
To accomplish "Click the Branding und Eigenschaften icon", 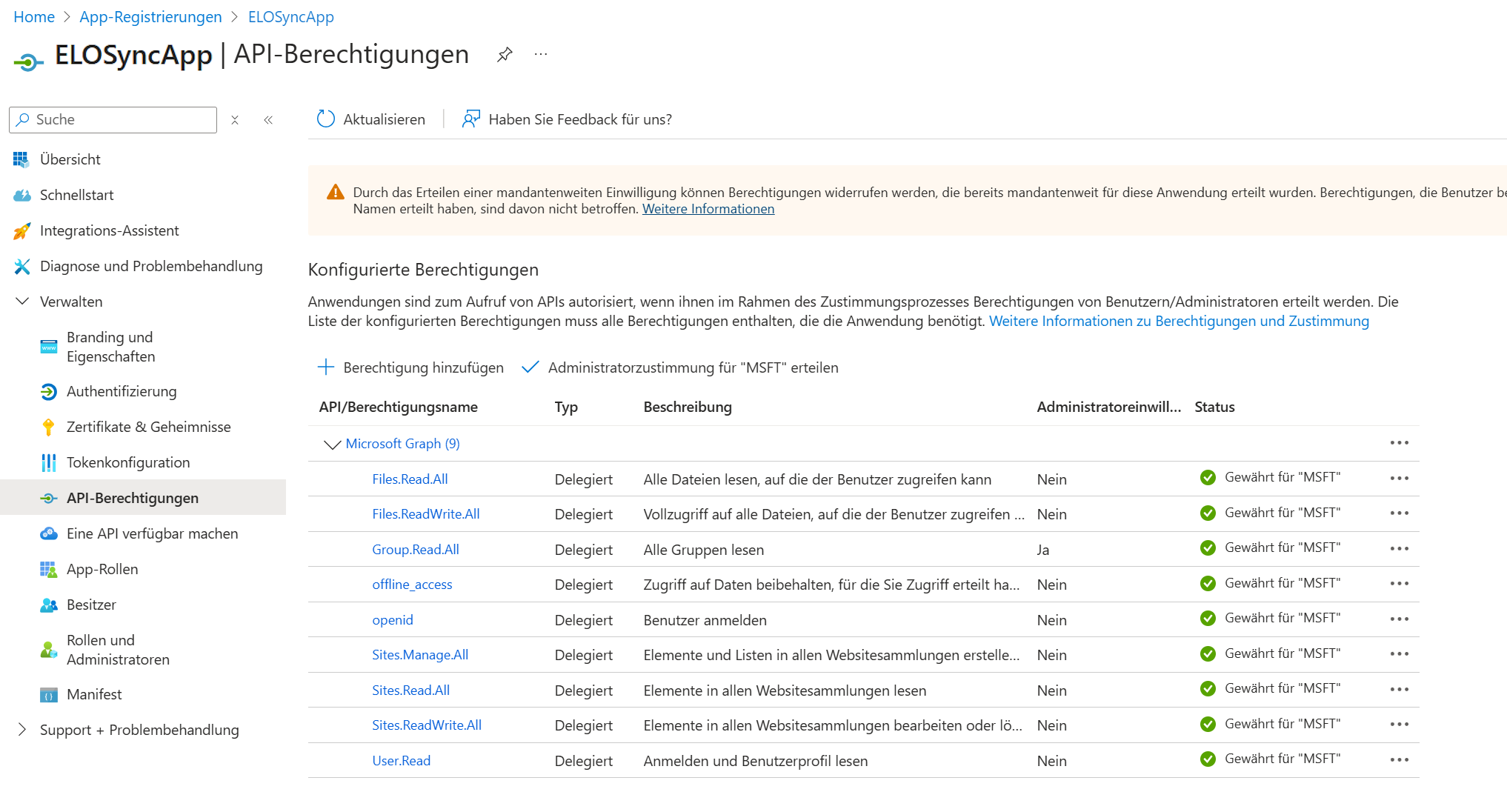I will (x=48, y=347).
